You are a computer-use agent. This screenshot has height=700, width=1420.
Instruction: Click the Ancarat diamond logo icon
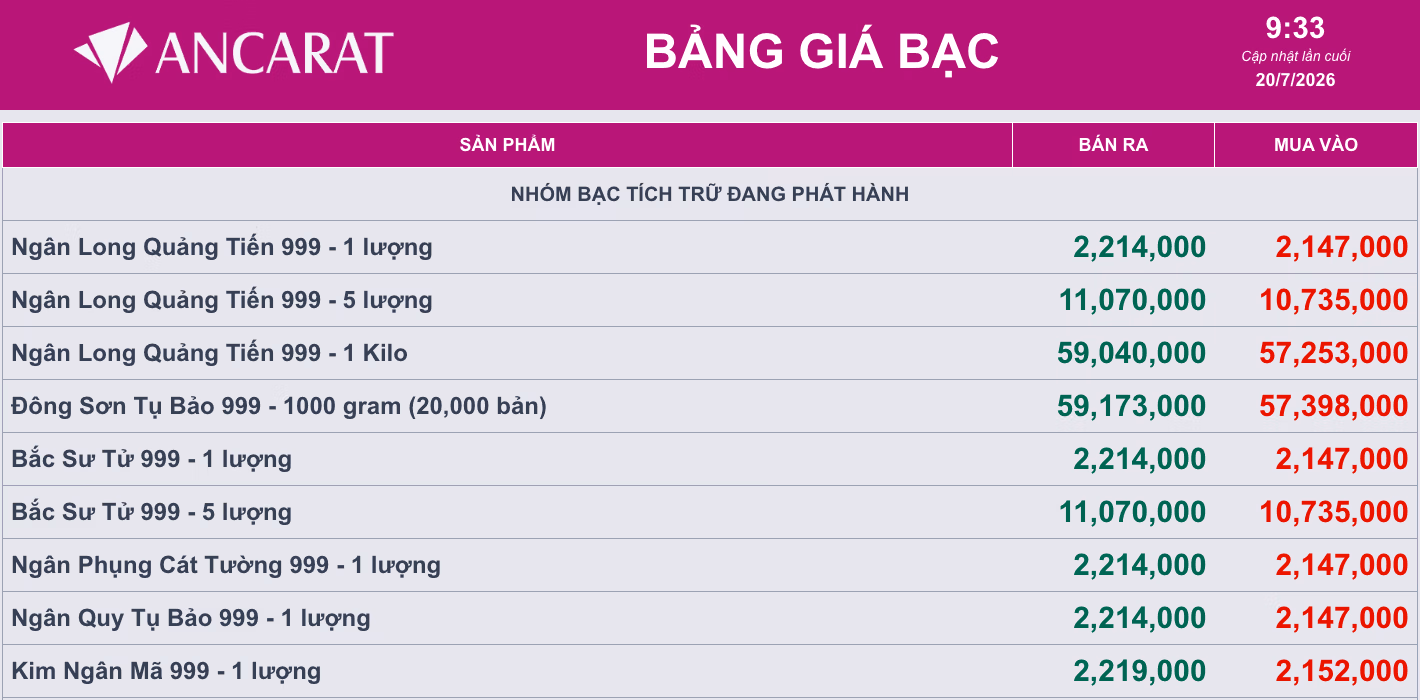tap(111, 52)
